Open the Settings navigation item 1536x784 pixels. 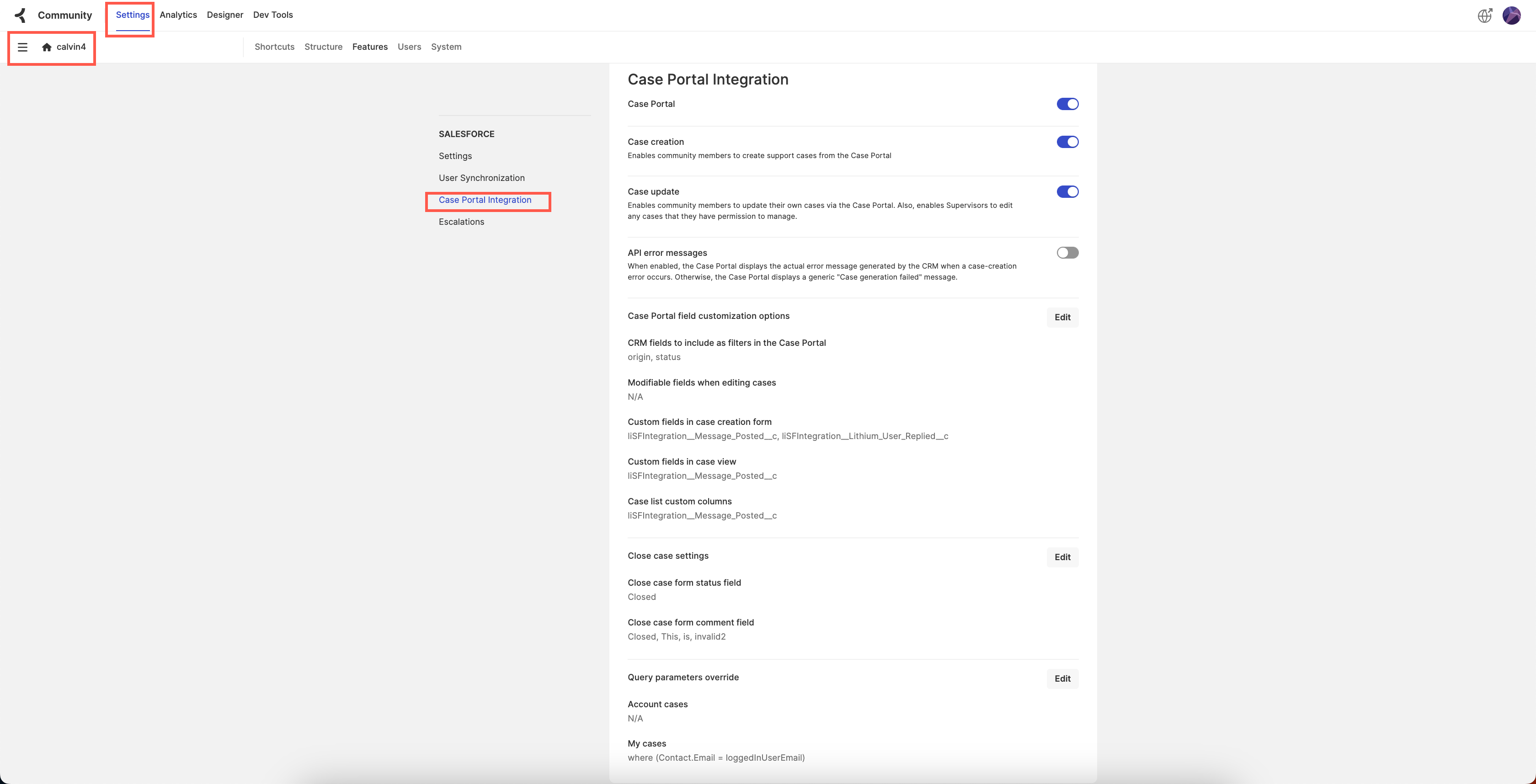pos(132,14)
